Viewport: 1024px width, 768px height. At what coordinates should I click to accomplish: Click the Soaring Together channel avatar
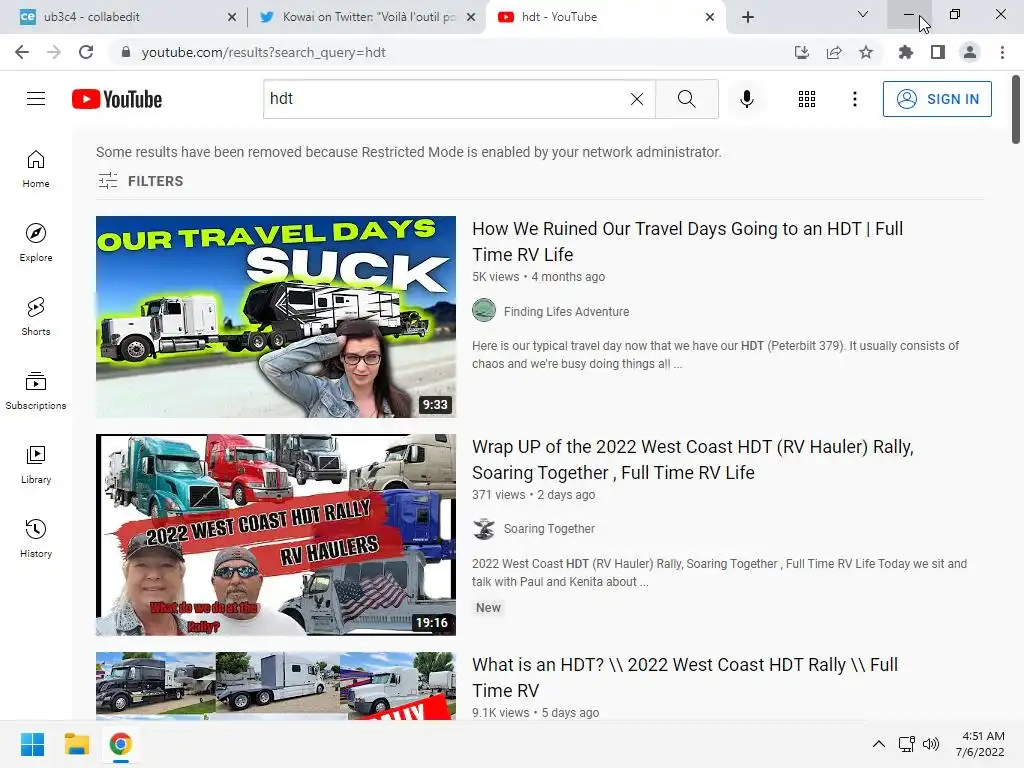[x=484, y=528]
